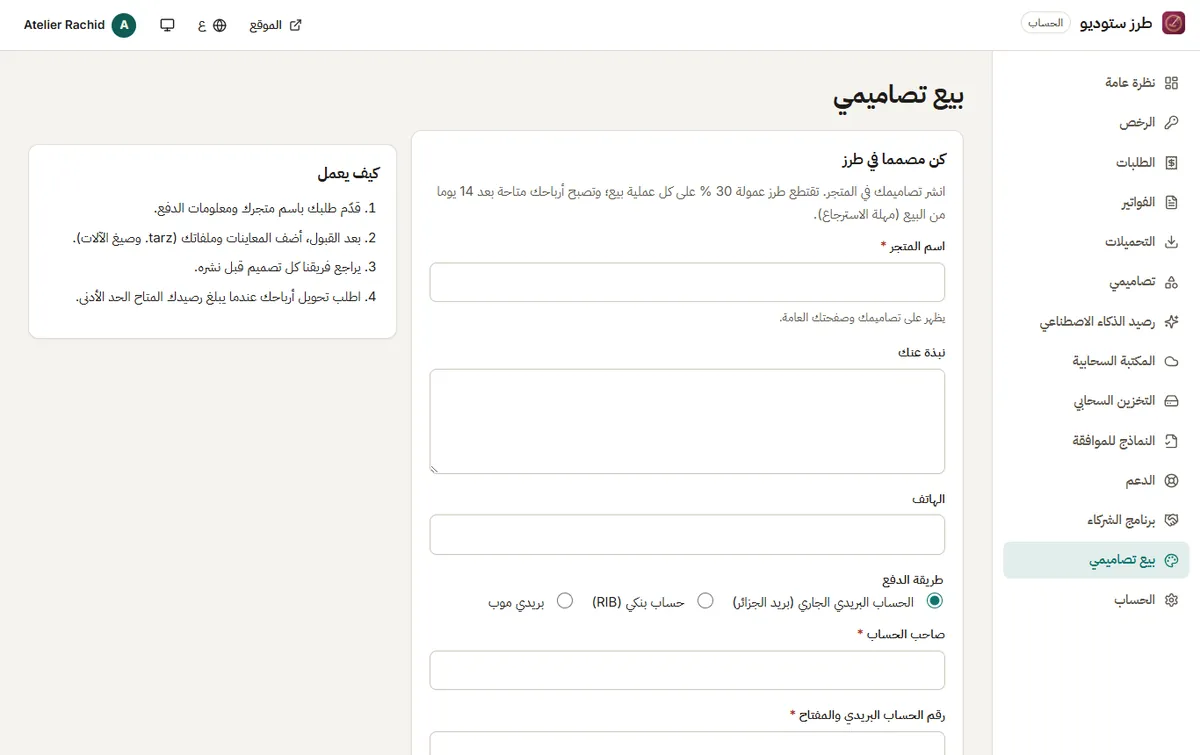1200x755 pixels.
Task: Go to برنامج الشركاء in the sidebar
Action: pos(1097,521)
